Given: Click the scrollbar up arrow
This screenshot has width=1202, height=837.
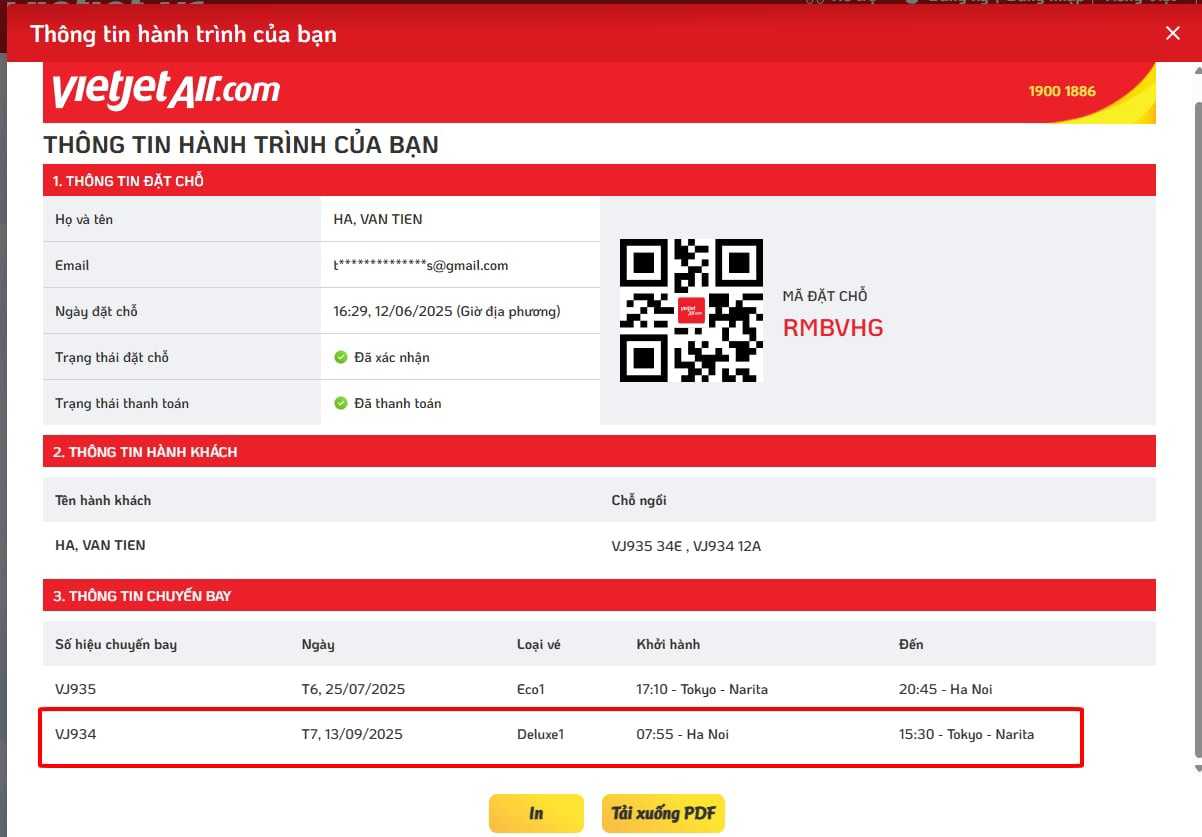Looking at the screenshot, I should tap(1195, 71).
